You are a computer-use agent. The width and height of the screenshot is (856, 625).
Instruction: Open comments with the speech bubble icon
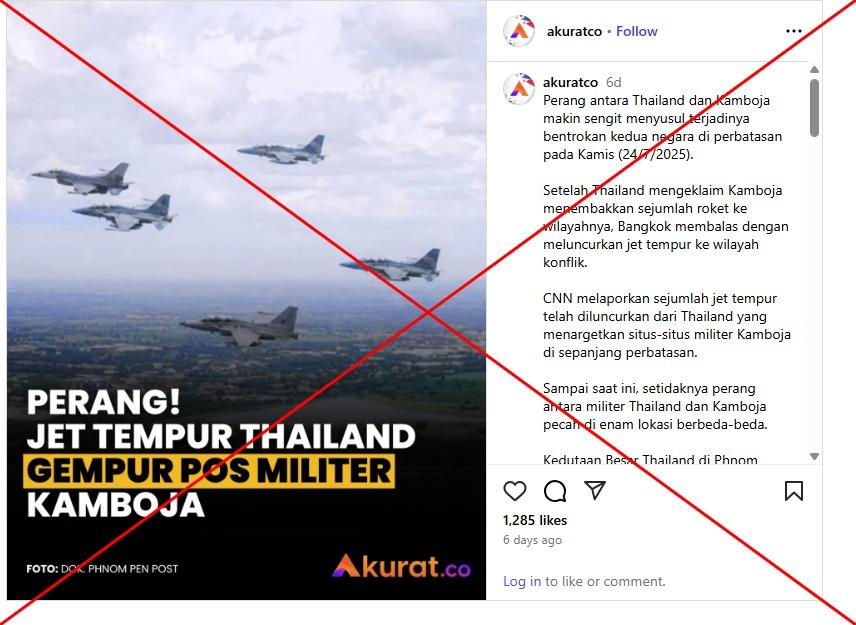point(555,491)
